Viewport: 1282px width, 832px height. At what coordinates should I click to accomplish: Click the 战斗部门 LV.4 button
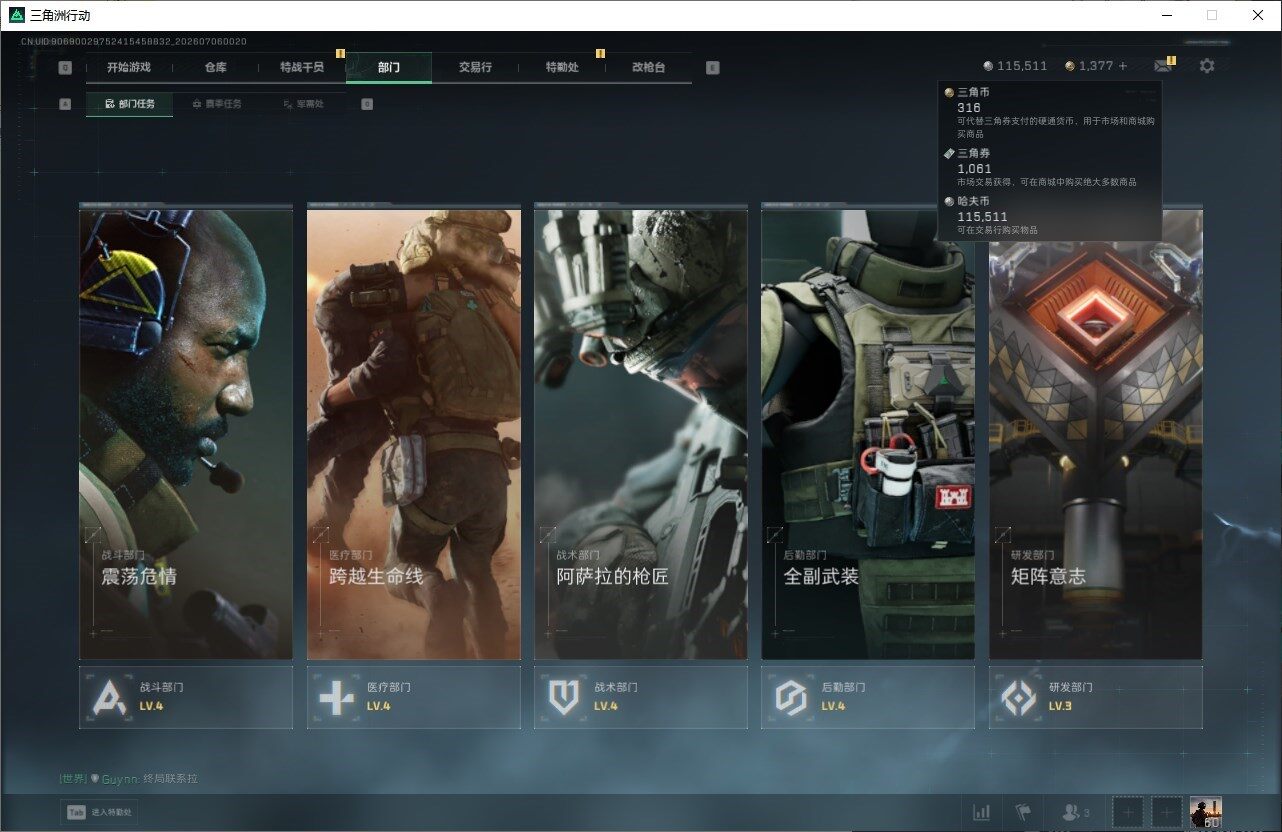coord(186,697)
